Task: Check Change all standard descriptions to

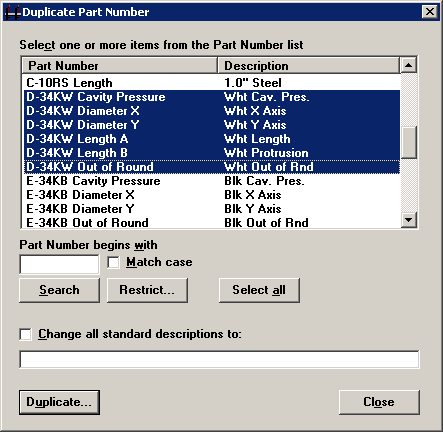Action: (x=26, y=334)
